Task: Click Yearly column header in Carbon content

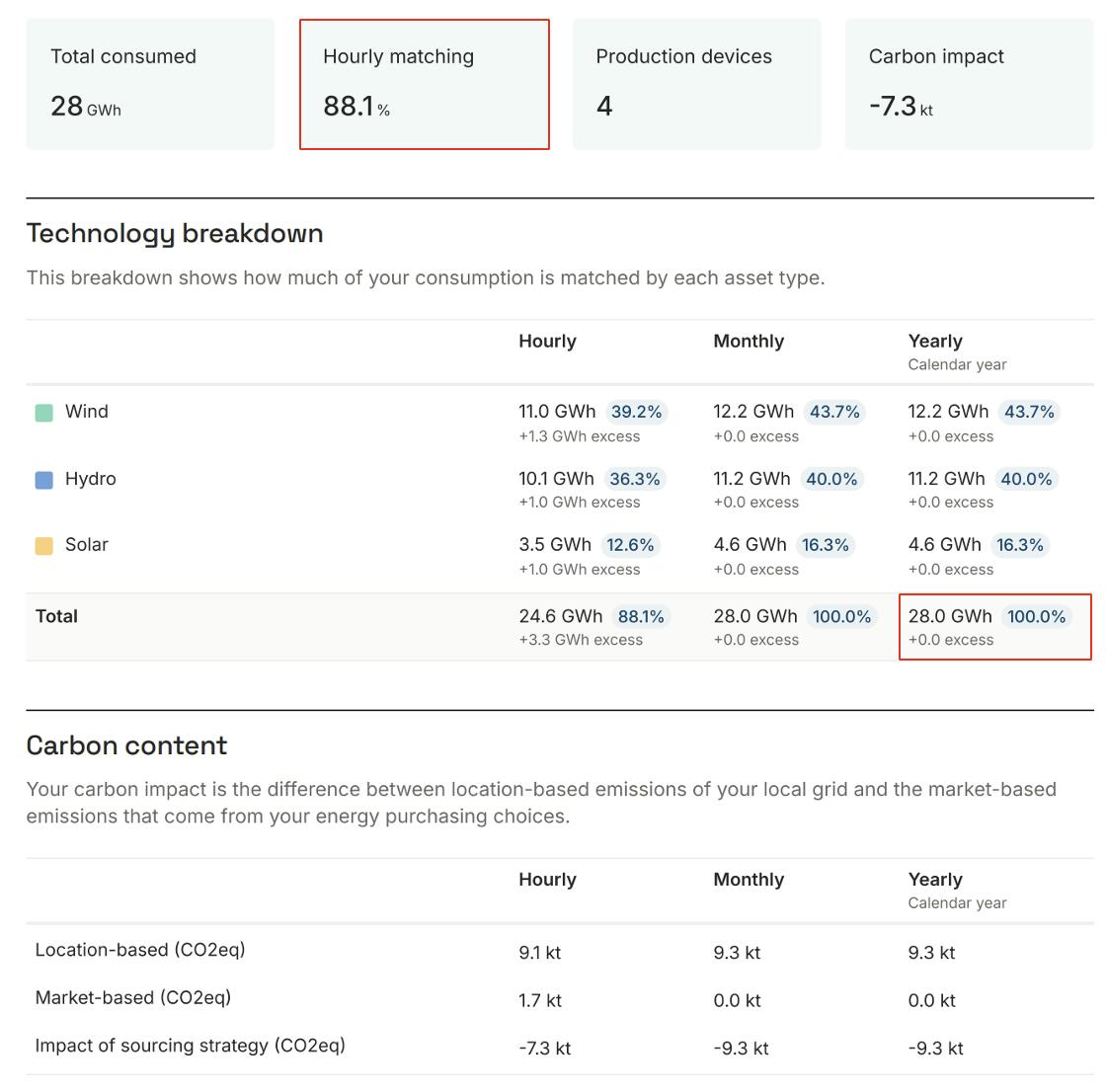Action: pos(935,880)
